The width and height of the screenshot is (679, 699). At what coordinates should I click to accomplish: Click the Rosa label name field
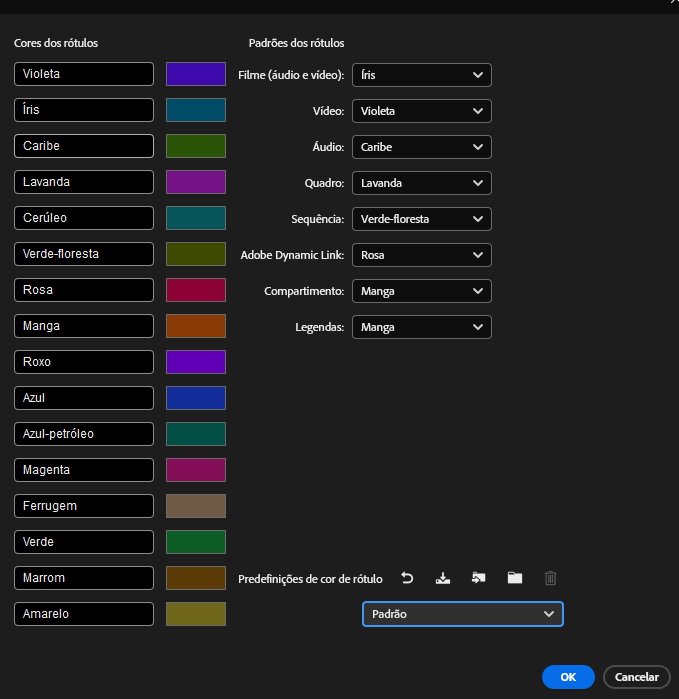coord(84,290)
